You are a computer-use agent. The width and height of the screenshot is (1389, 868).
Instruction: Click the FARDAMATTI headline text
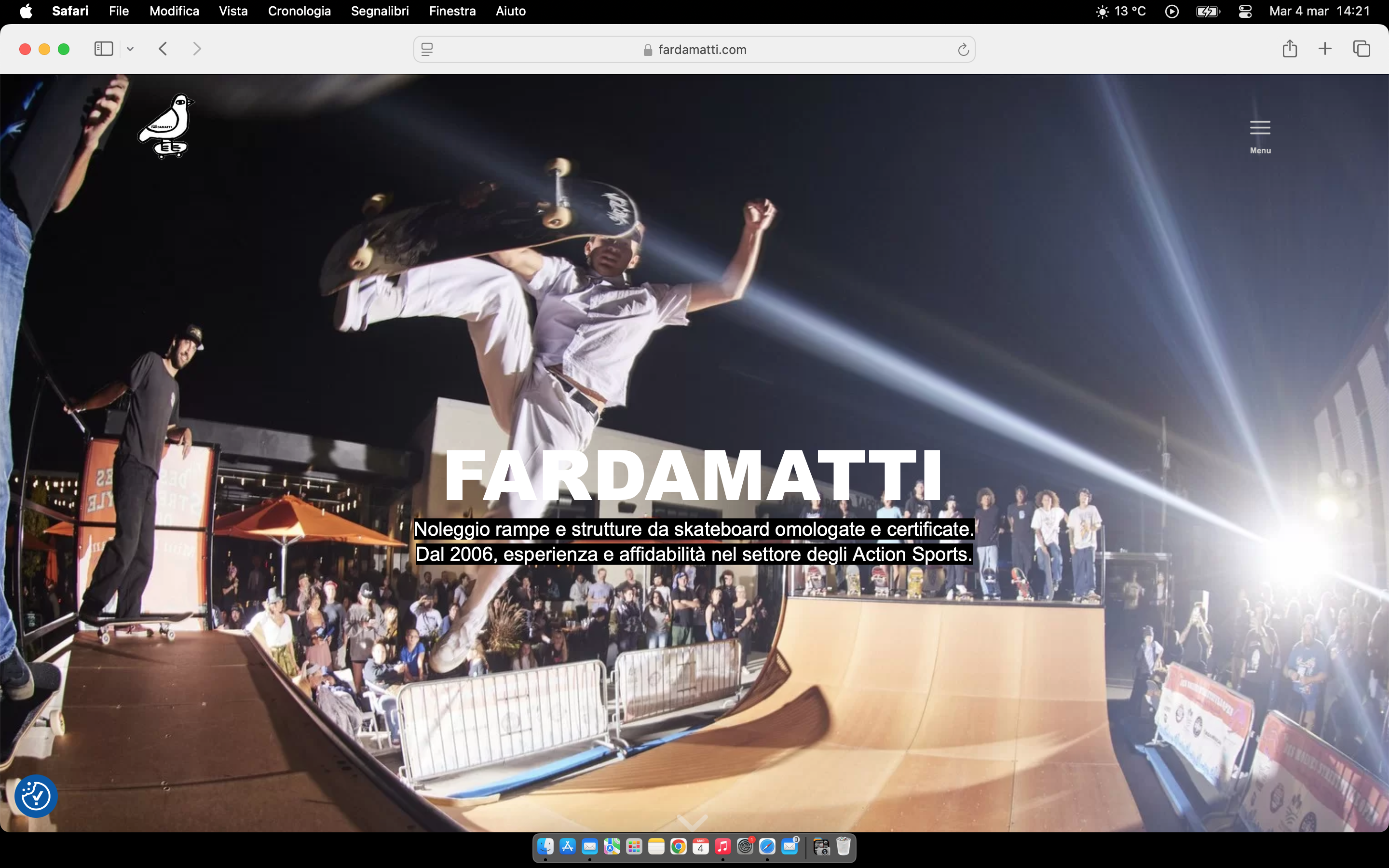(x=694, y=476)
